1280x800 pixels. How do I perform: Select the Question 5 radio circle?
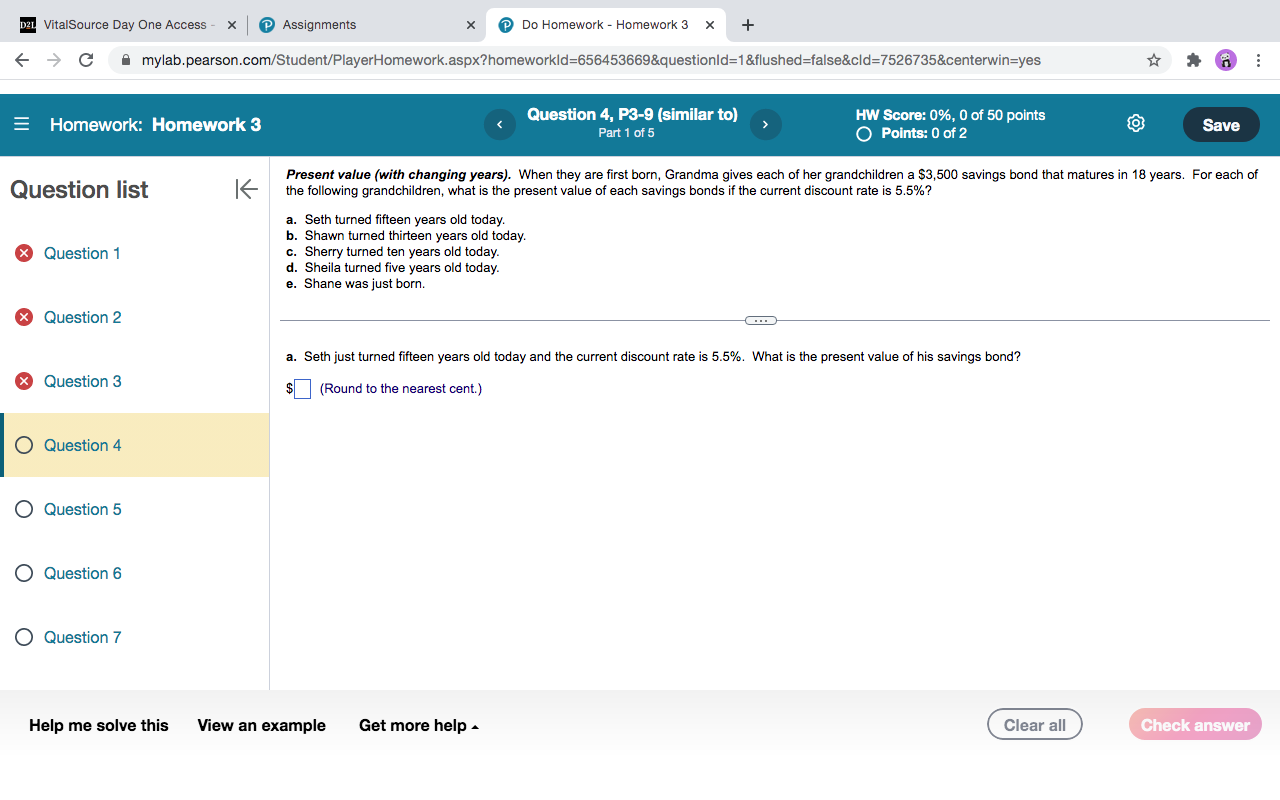[x=23, y=508]
